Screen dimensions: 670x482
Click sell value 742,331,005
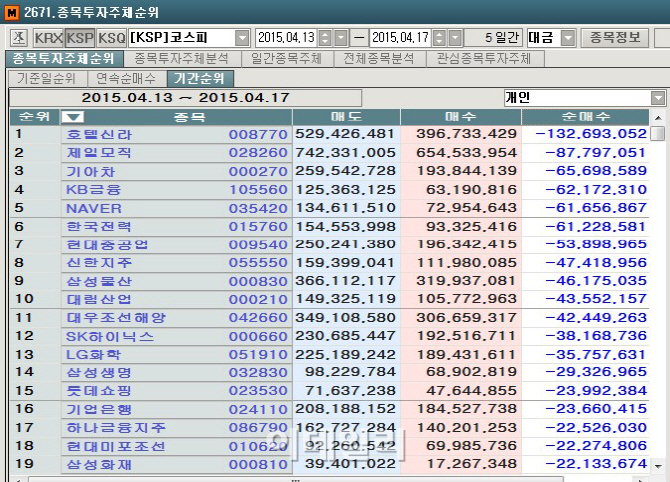click(346, 153)
